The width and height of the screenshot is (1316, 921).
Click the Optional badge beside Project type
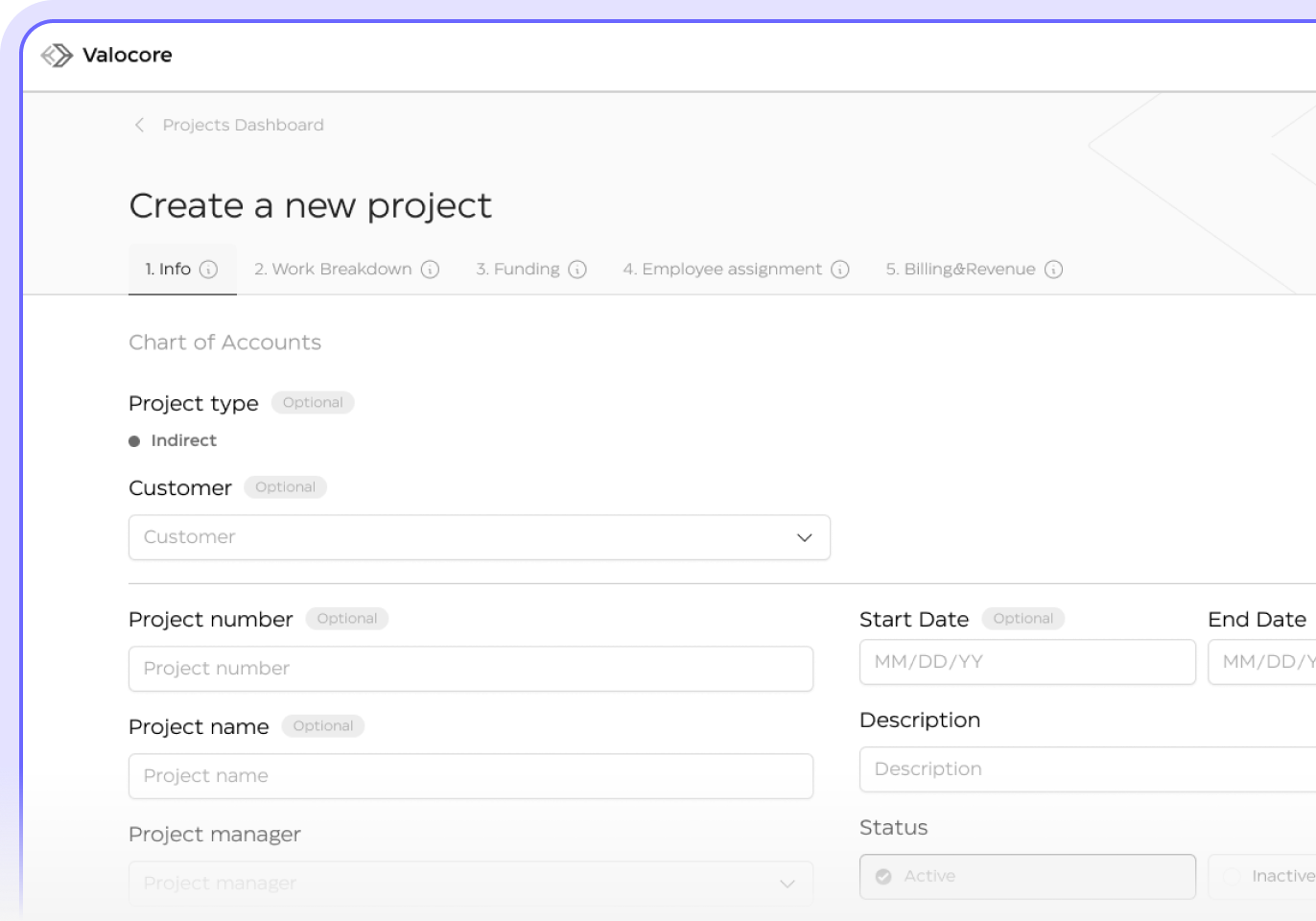click(x=313, y=403)
